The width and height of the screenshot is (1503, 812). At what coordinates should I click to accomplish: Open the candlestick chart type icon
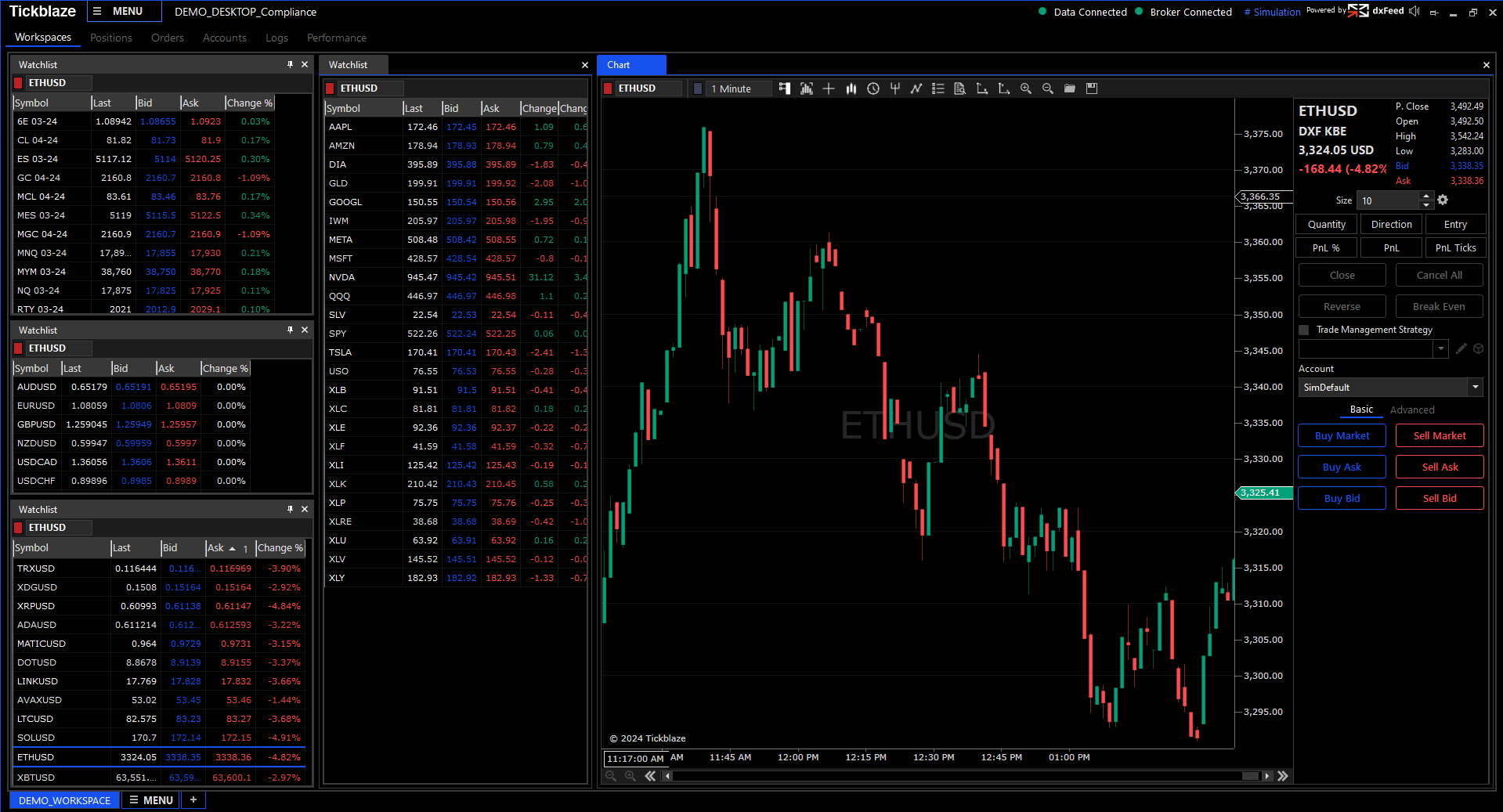[x=851, y=88]
